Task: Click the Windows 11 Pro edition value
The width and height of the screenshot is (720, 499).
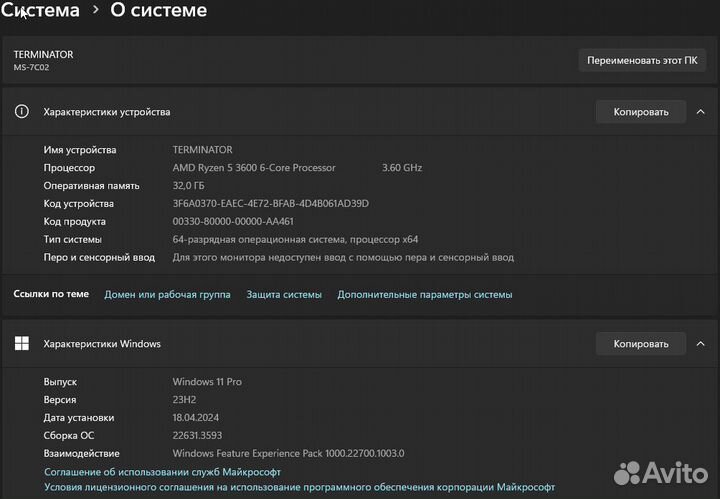Action: 207,382
